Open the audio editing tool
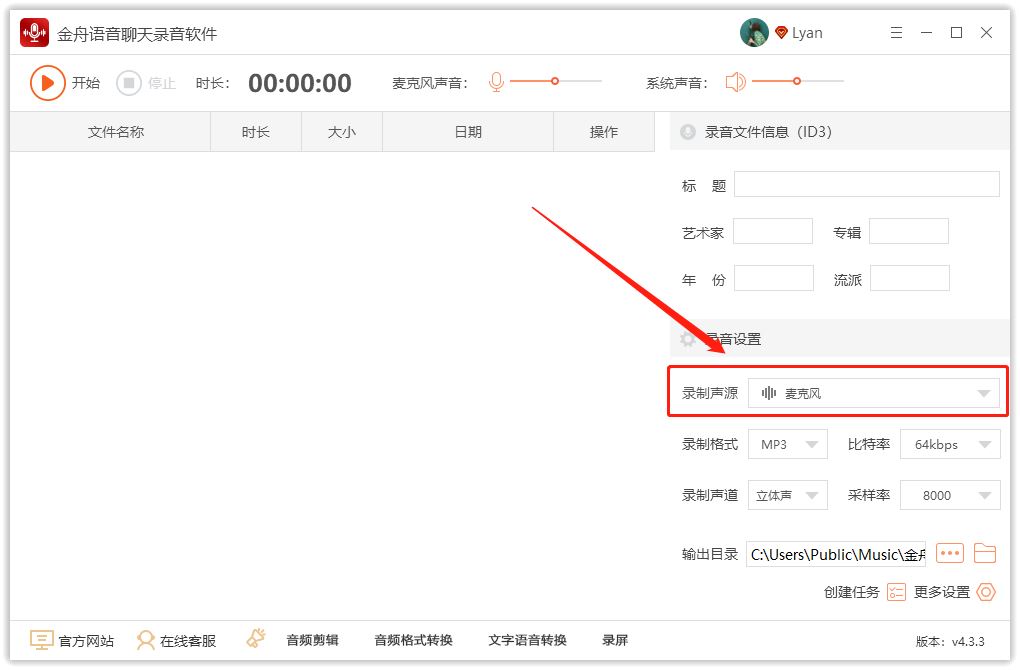Image resolution: width=1020 pixels, height=670 pixels. coord(312,640)
